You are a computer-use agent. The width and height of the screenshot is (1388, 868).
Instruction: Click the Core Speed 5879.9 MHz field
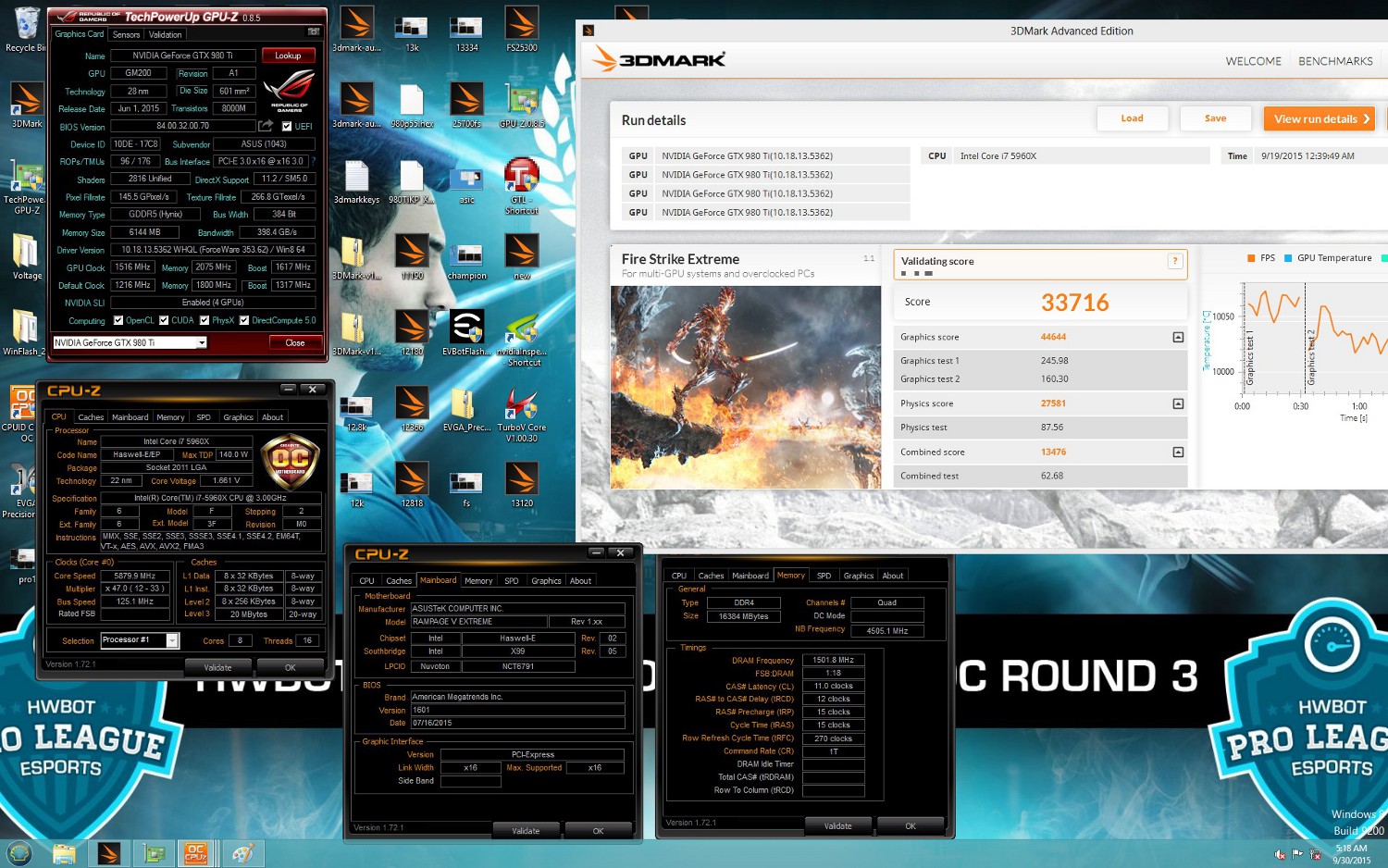pyautogui.click(x=135, y=576)
